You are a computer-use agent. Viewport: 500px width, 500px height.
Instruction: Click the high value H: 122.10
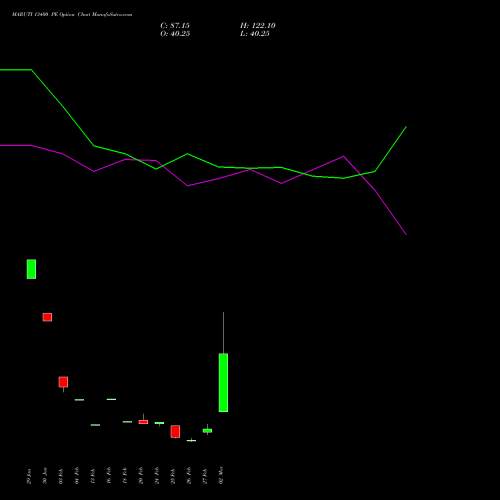click(258, 26)
